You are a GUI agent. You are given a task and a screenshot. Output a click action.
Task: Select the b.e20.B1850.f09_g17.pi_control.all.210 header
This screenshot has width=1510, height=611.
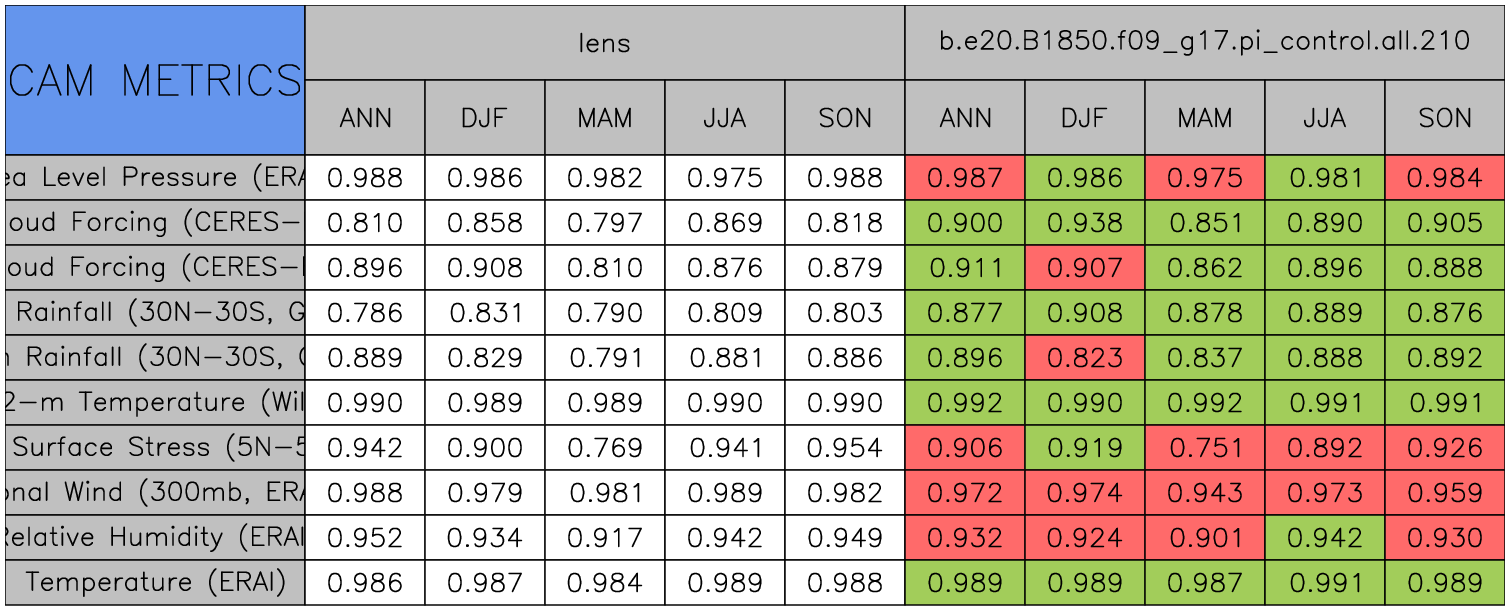click(x=1204, y=42)
